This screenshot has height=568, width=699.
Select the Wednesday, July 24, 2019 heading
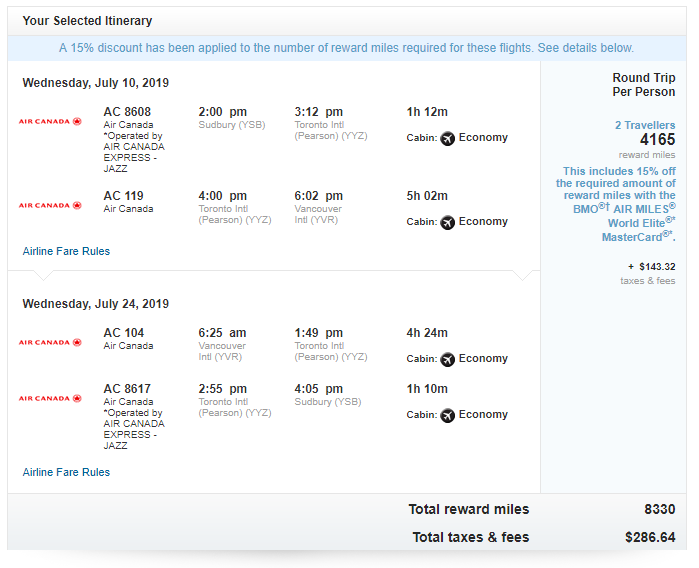pos(96,304)
